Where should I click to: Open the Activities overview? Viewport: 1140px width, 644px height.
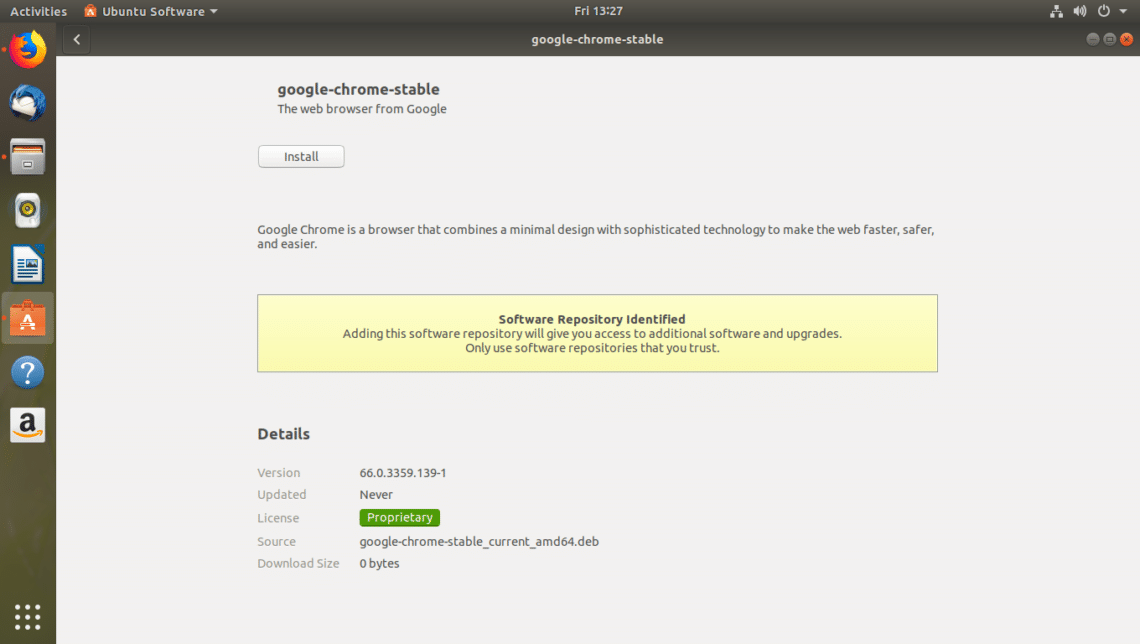point(38,11)
